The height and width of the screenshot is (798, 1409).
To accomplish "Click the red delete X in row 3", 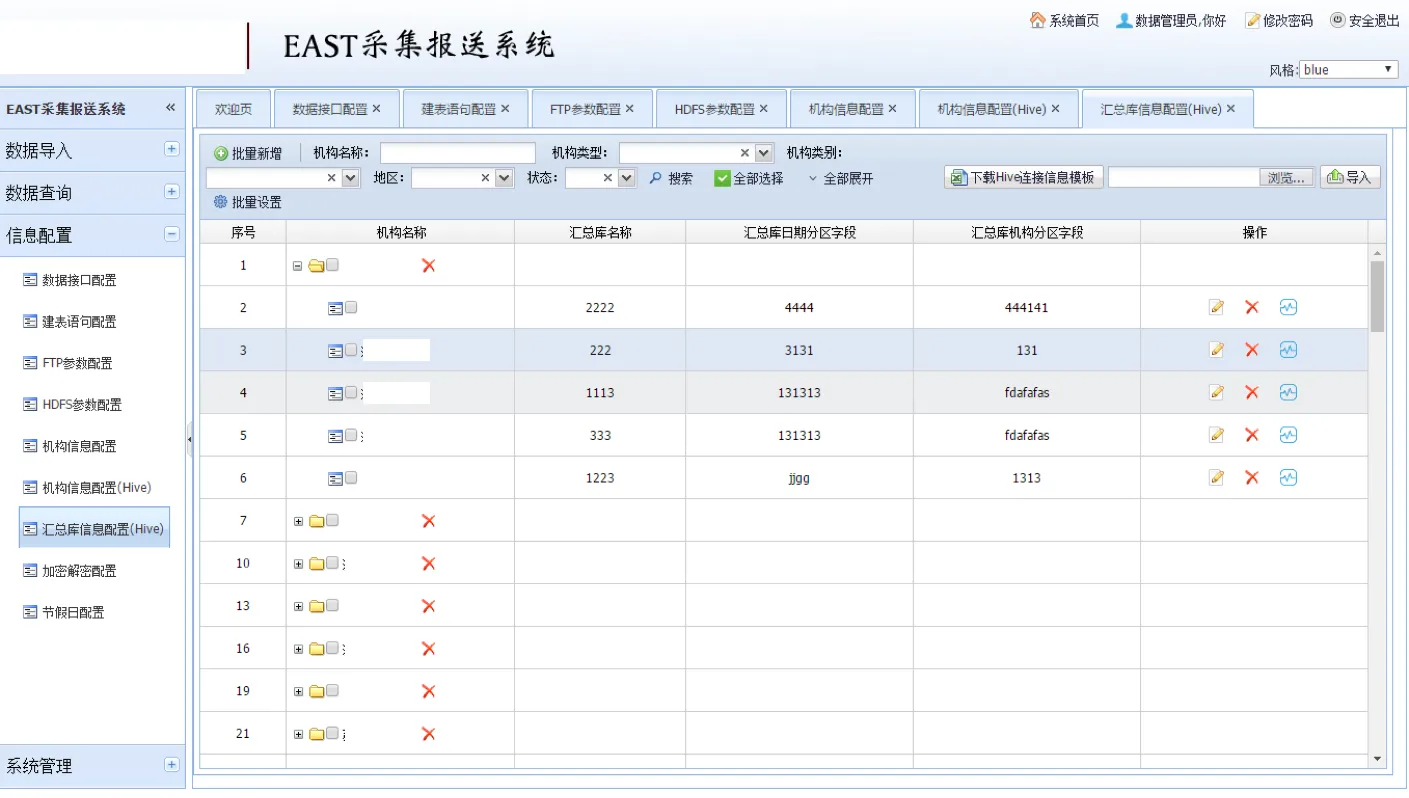I will click(x=1251, y=350).
